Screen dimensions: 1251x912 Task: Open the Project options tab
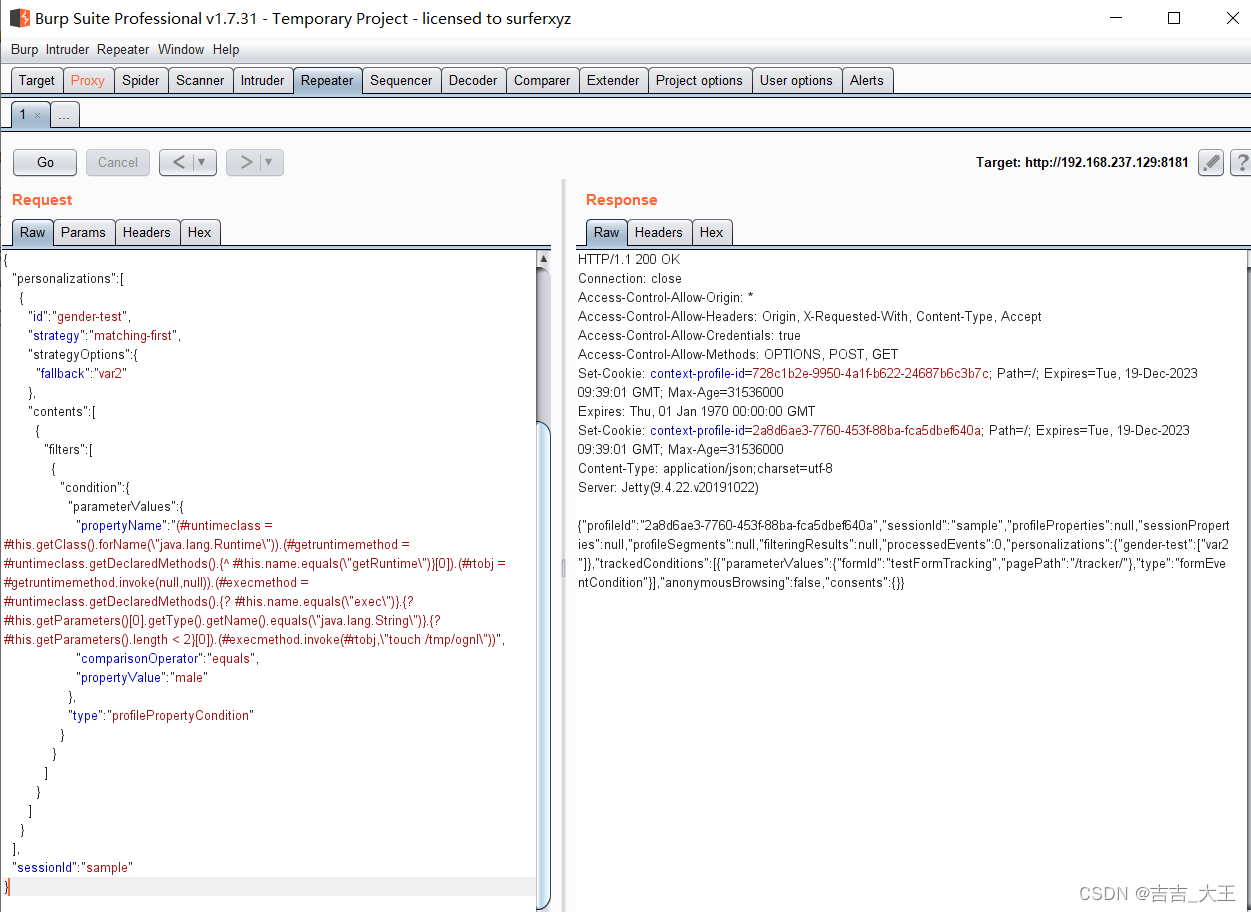click(x=699, y=80)
